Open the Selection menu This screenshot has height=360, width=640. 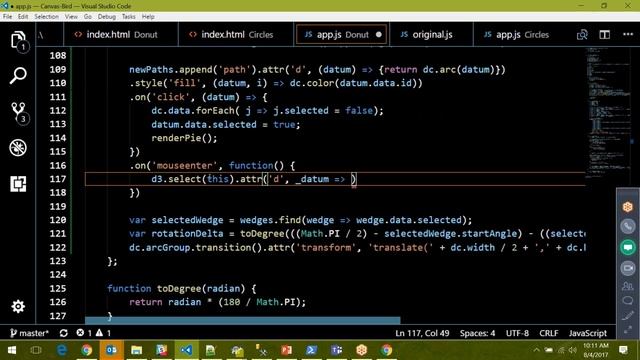pyautogui.click(x=46, y=17)
